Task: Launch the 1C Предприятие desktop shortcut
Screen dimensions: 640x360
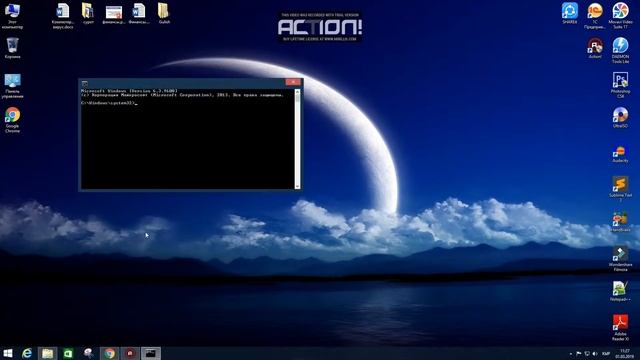Action: [595, 16]
